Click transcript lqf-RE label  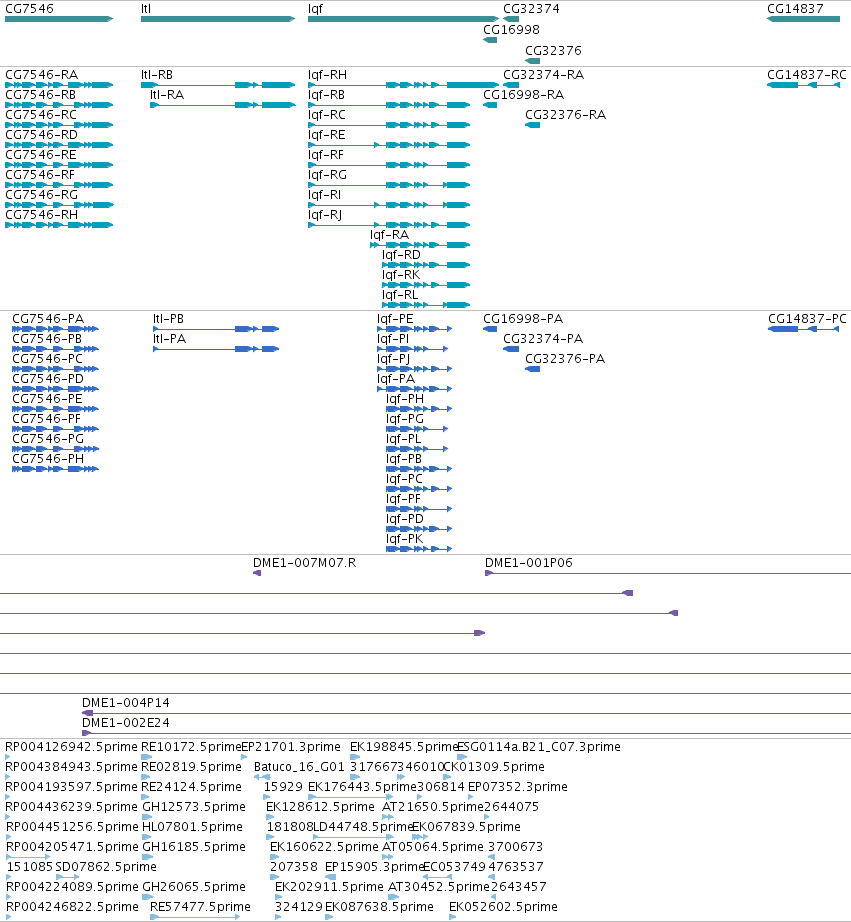click(326, 135)
